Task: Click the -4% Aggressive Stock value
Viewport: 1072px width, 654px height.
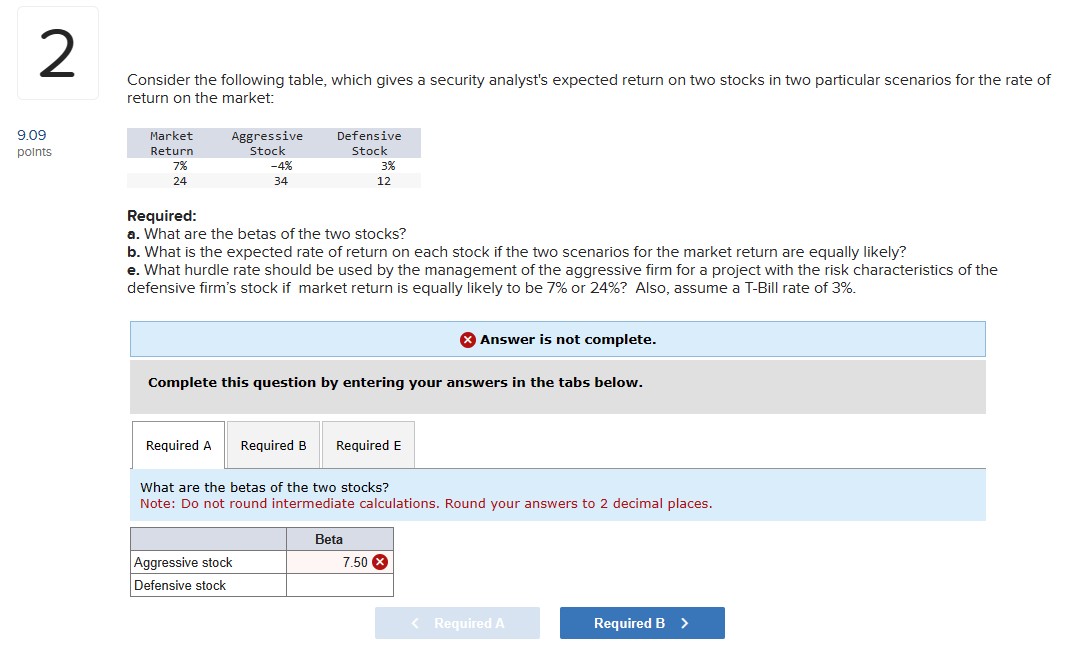Action: 283,166
